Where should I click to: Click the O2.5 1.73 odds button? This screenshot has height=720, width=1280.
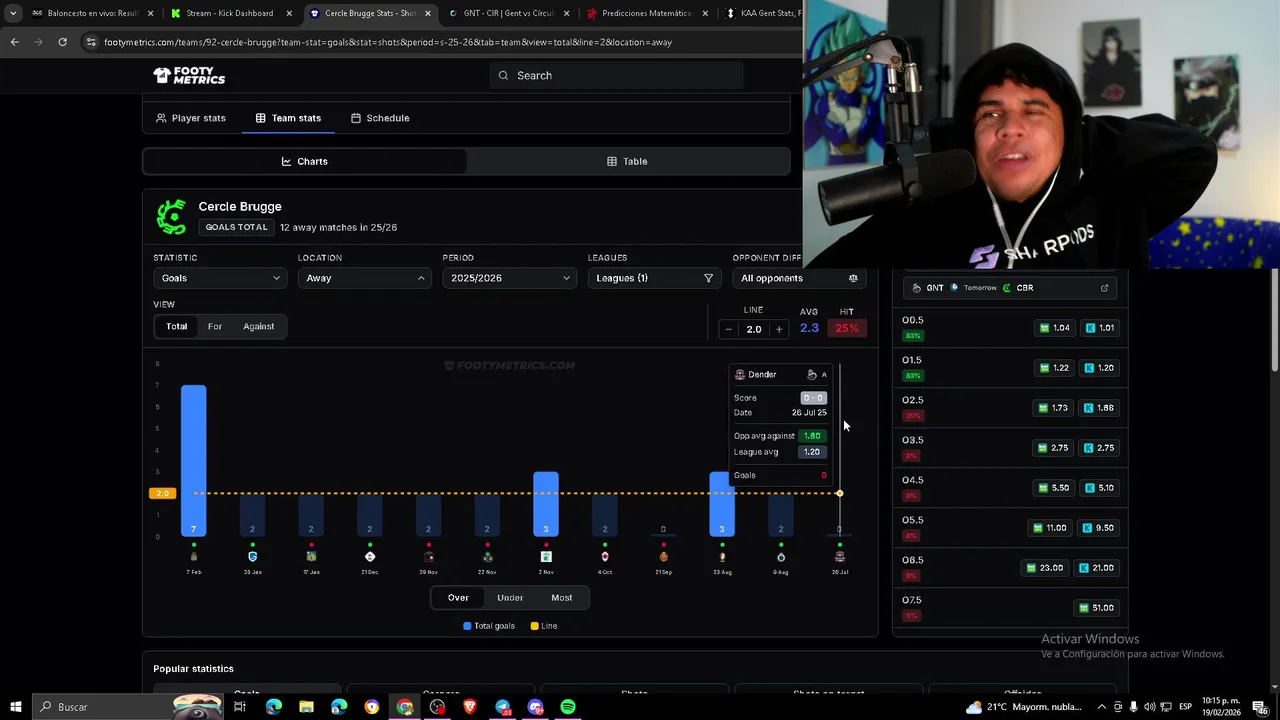(x=1055, y=408)
